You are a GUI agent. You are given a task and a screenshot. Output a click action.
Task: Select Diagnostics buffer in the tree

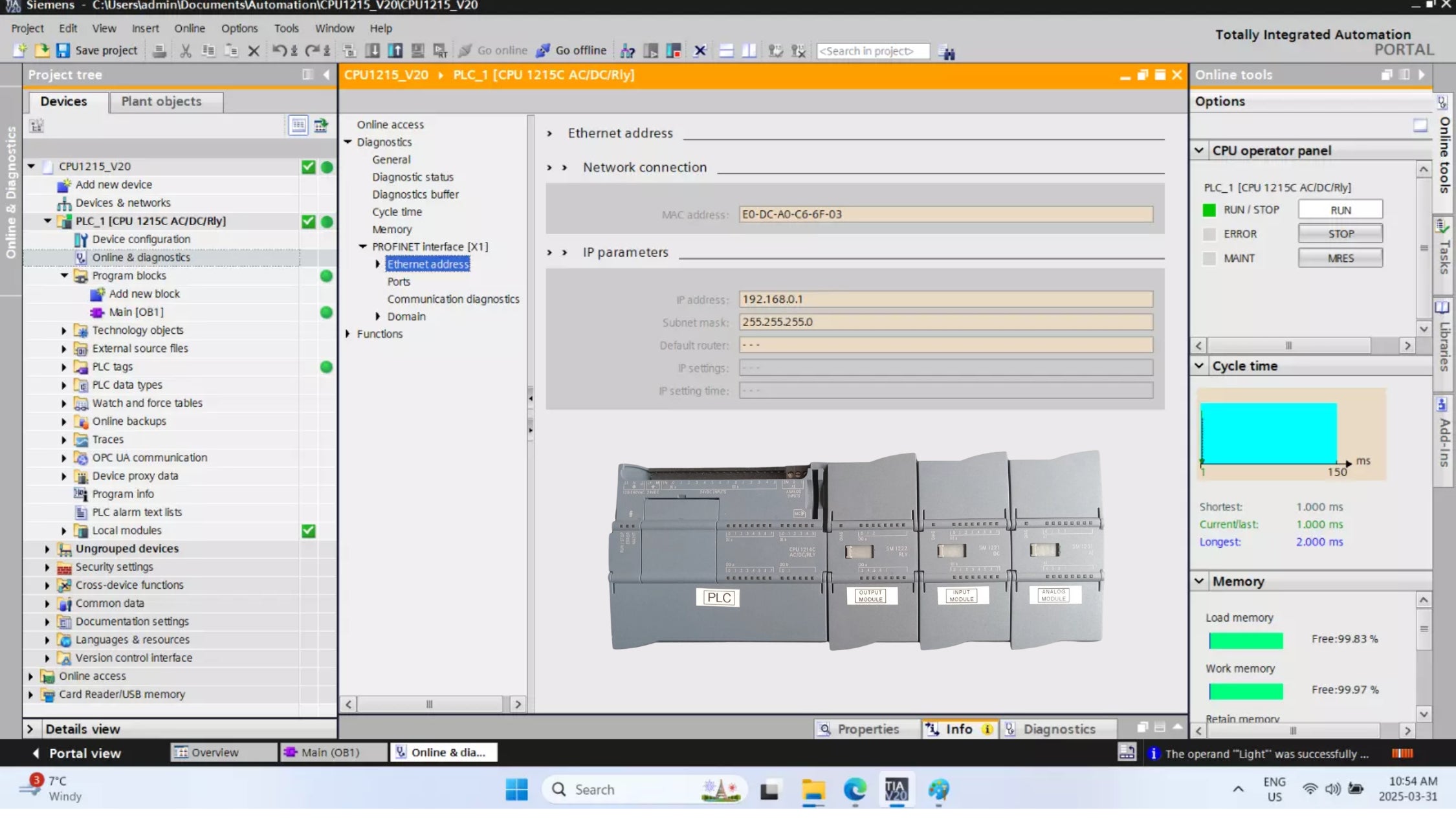415,194
